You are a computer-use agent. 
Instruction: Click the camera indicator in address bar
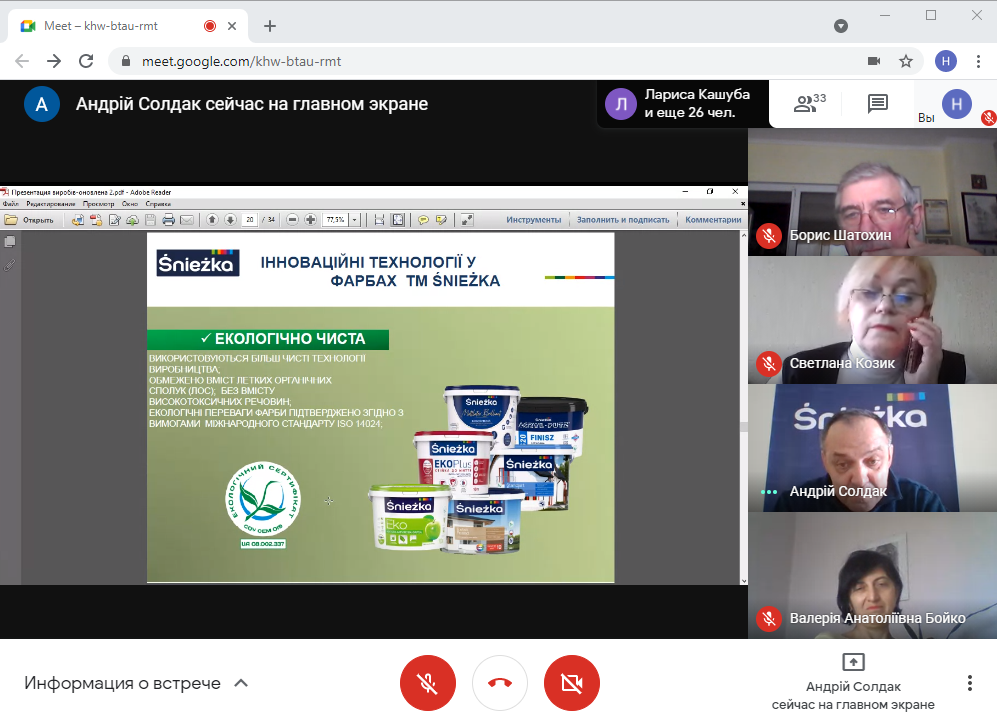[x=874, y=61]
